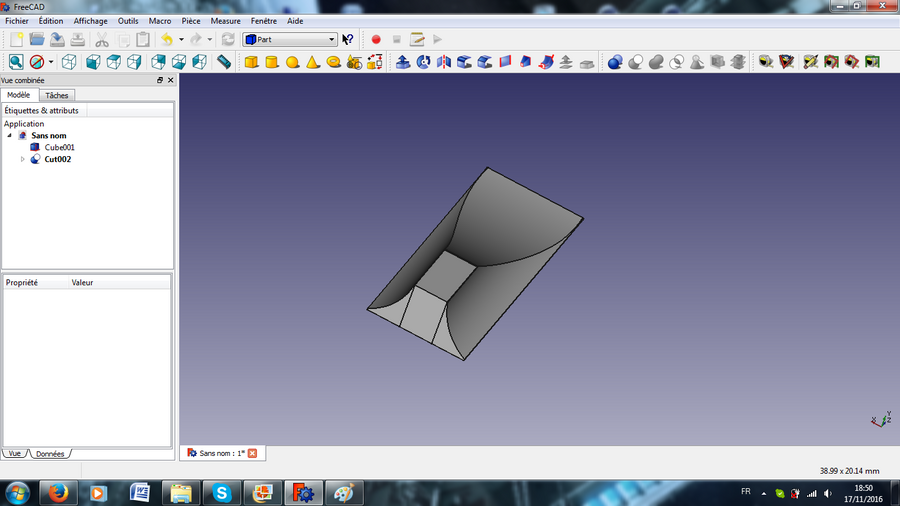The height and width of the screenshot is (506, 900).
Task: Open the draw style dropdown arrow
Action: tap(51, 62)
